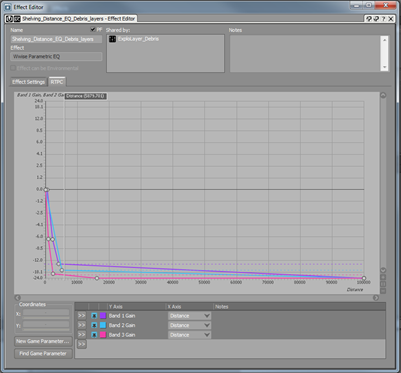The height and width of the screenshot is (373, 401).
Task: Select the curve point at 100000 distance
Action: (x=364, y=278)
